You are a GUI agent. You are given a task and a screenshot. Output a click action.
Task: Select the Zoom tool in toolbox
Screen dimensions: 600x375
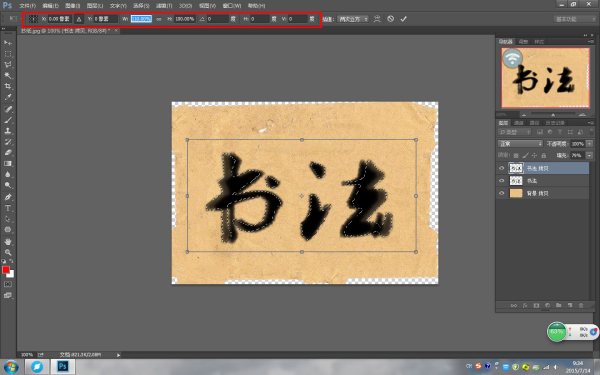coord(8,252)
